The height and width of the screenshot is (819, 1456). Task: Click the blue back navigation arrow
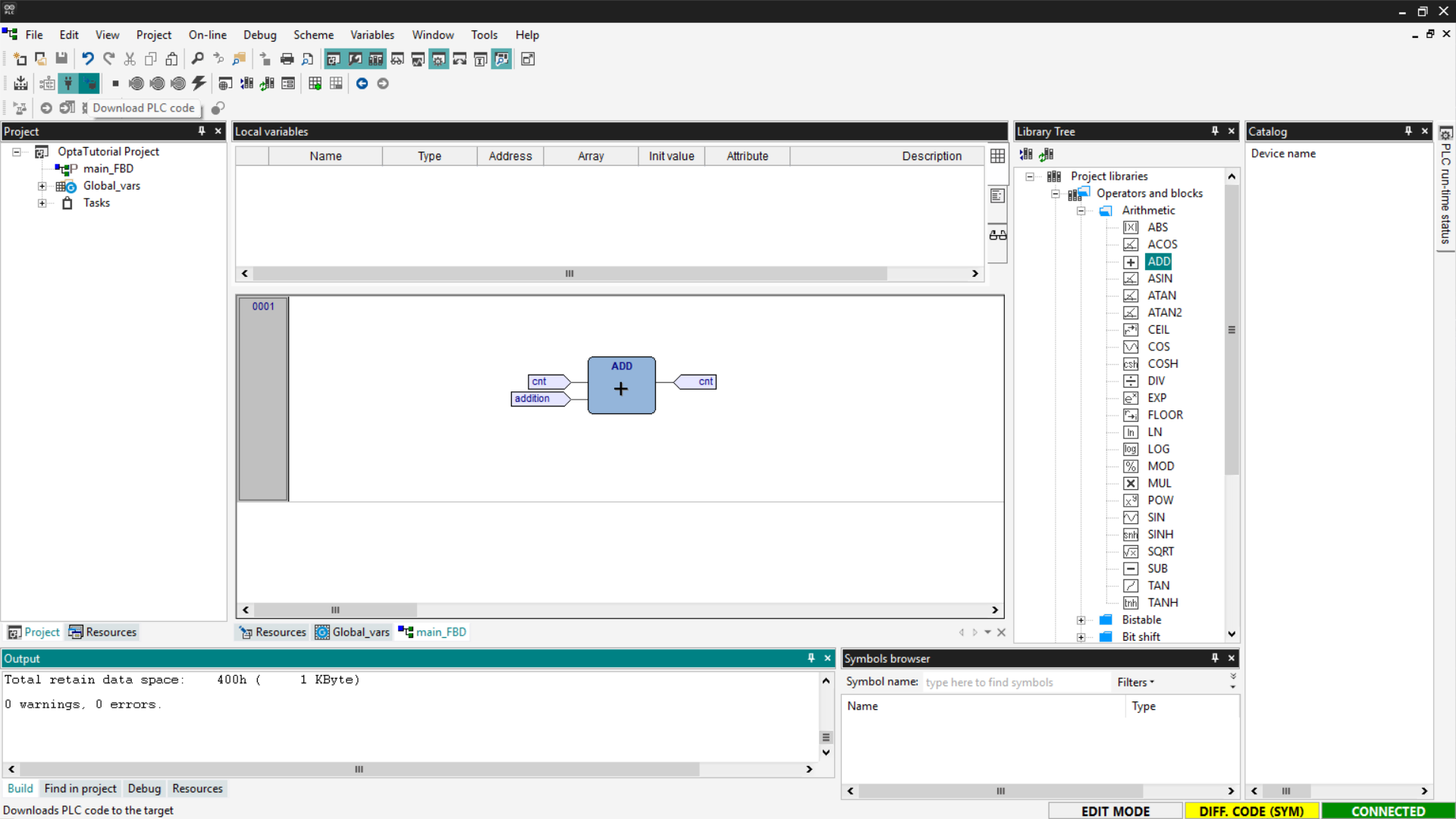[362, 83]
